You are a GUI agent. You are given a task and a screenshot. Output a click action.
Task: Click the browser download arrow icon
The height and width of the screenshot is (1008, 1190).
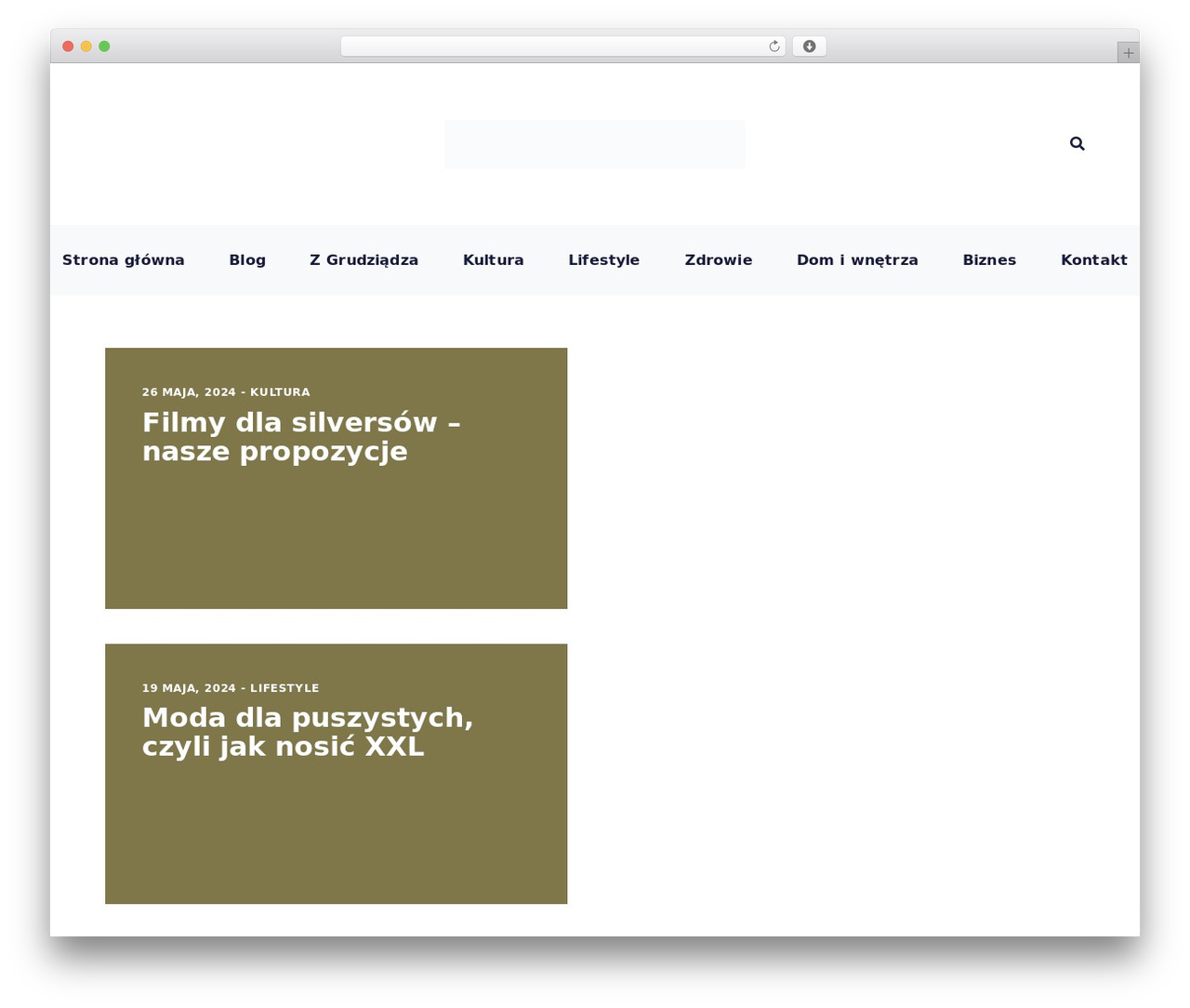coord(809,46)
